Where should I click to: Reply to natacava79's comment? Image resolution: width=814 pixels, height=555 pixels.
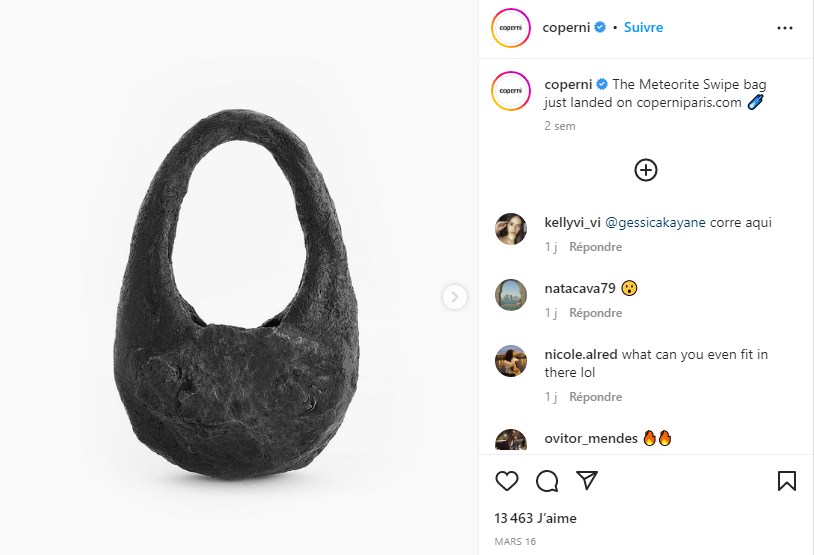click(595, 313)
